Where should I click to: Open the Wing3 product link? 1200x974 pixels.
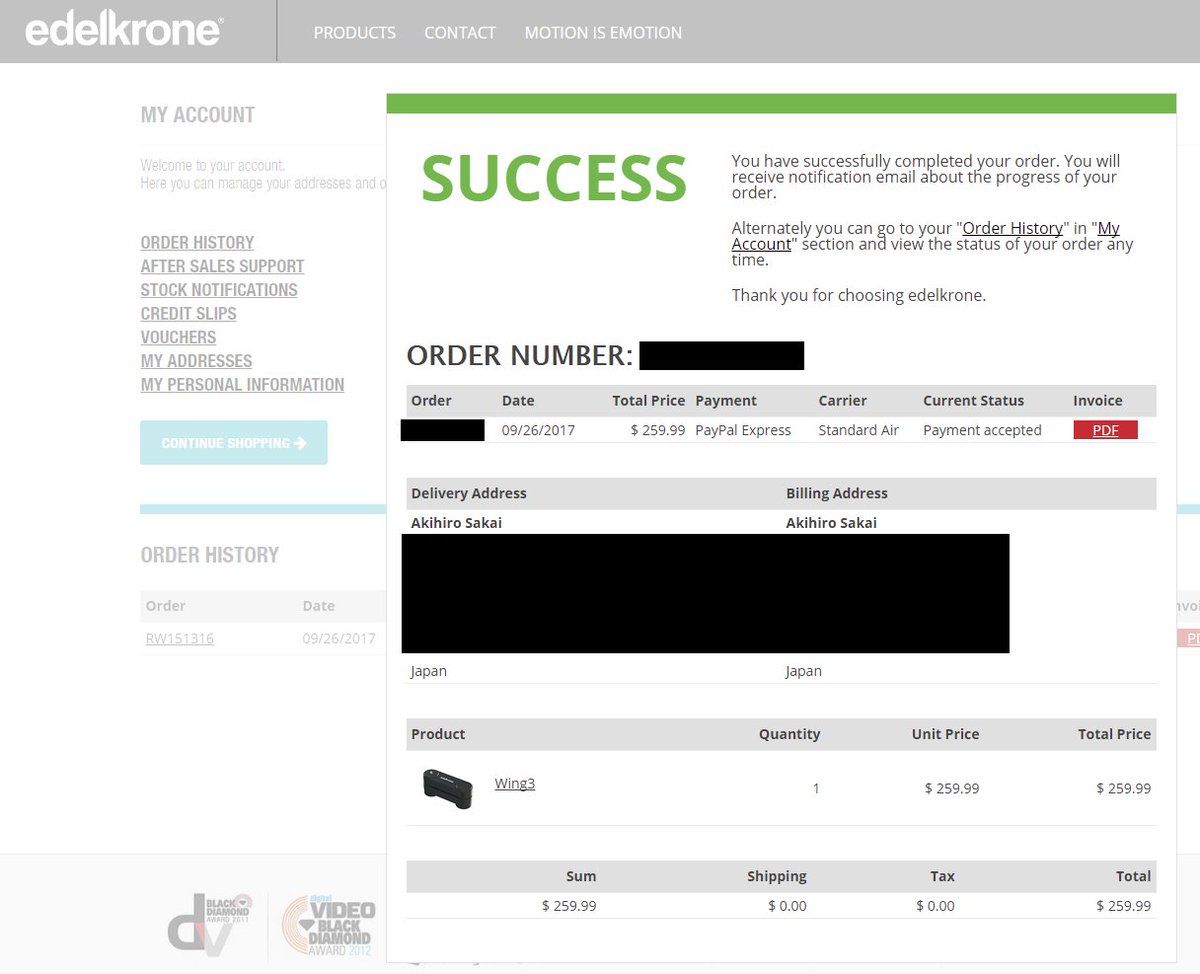[x=515, y=783]
